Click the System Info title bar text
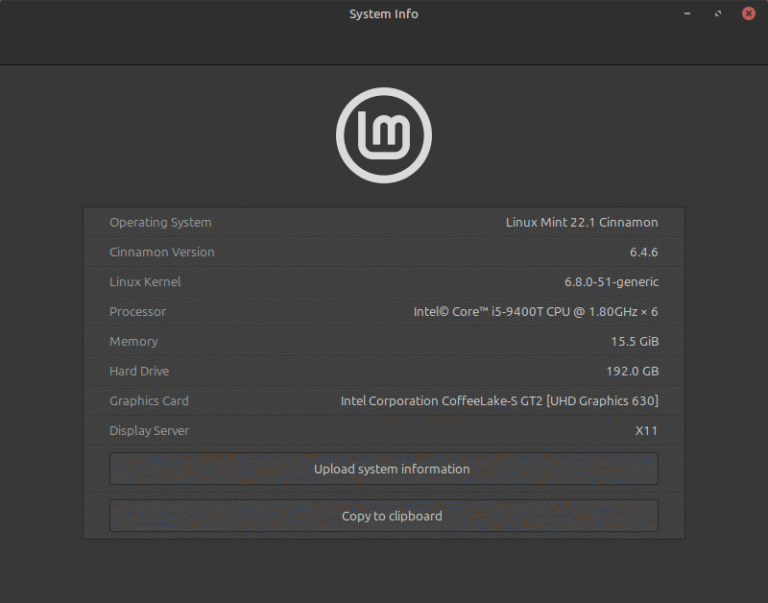Screen dimensions: 768x603 point(384,14)
